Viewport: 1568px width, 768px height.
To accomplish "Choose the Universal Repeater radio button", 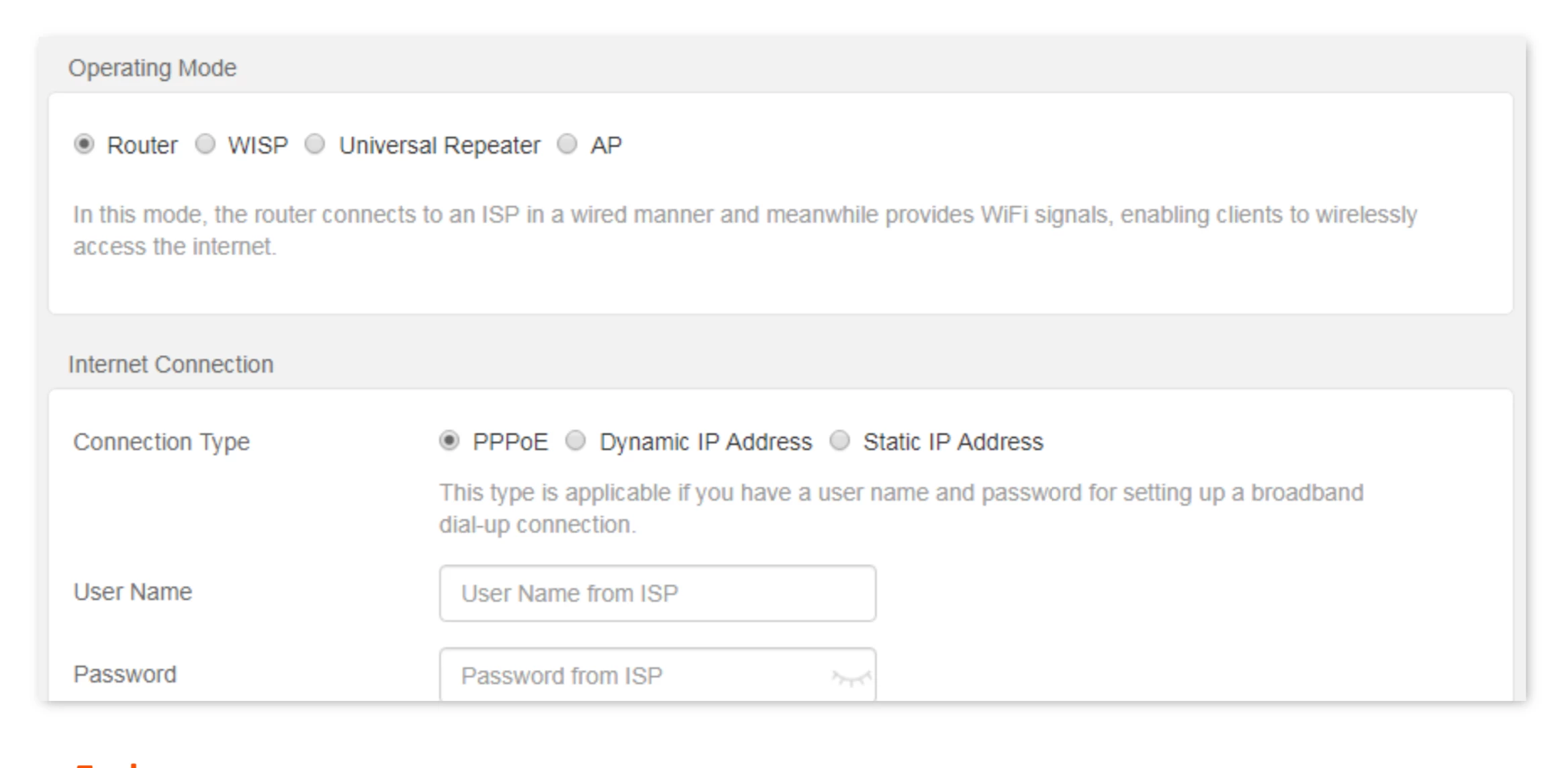I will tap(315, 144).
